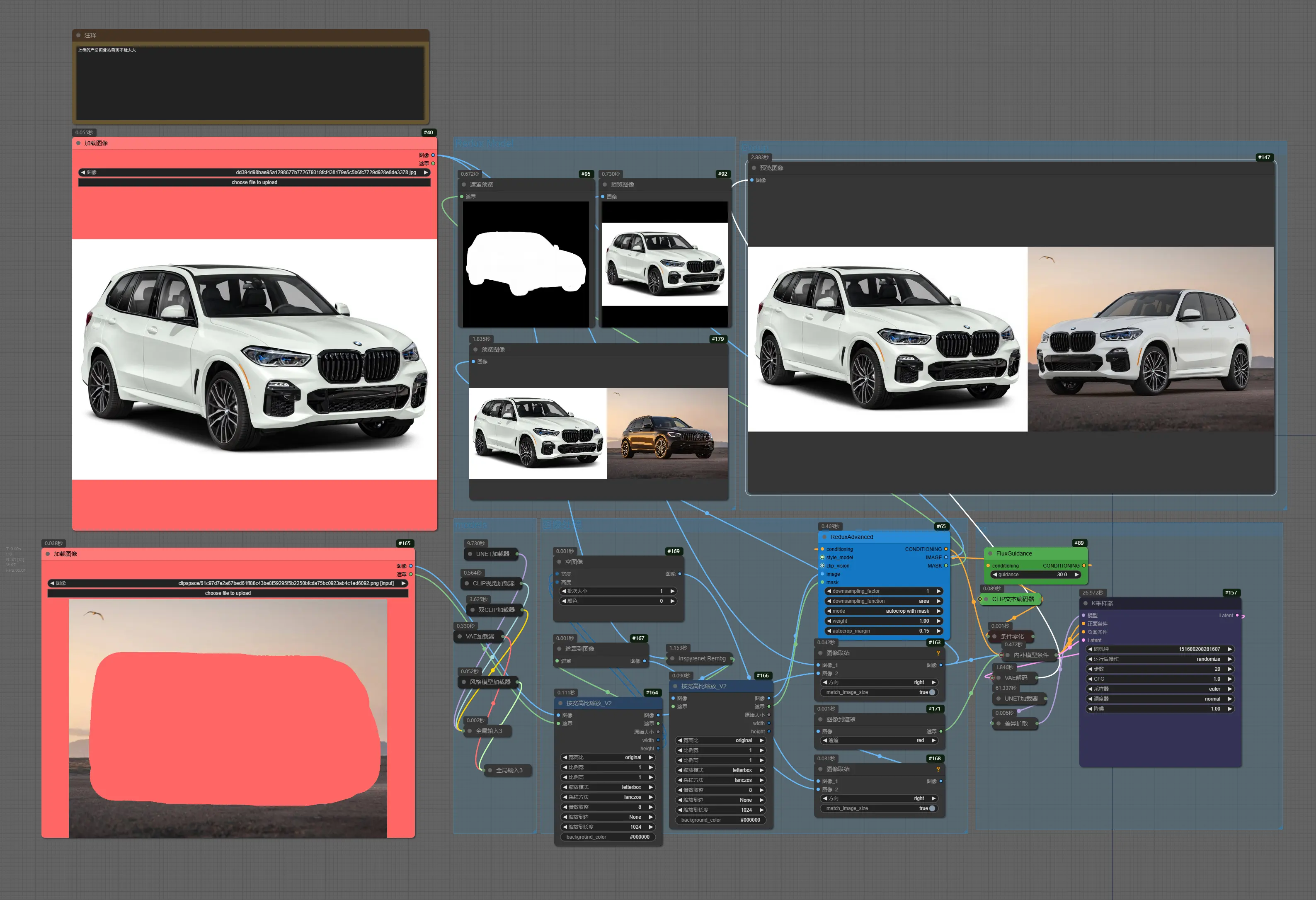Expand the 差异扩散 collapsed node dot
The height and width of the screenshot is (900, 1316).
[999, 723]
